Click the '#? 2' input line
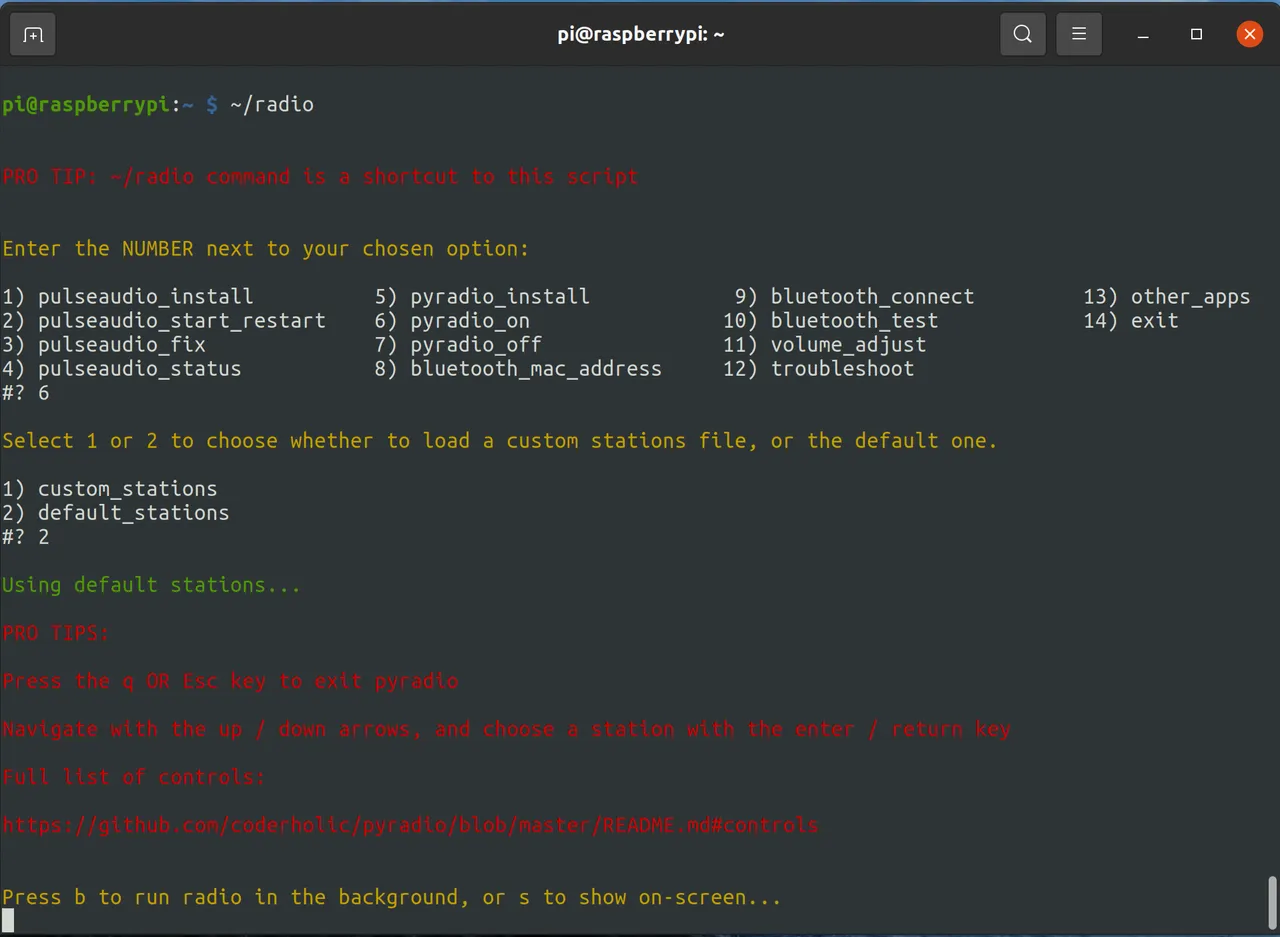1280x937 pixels. click(x=25, y=537)
